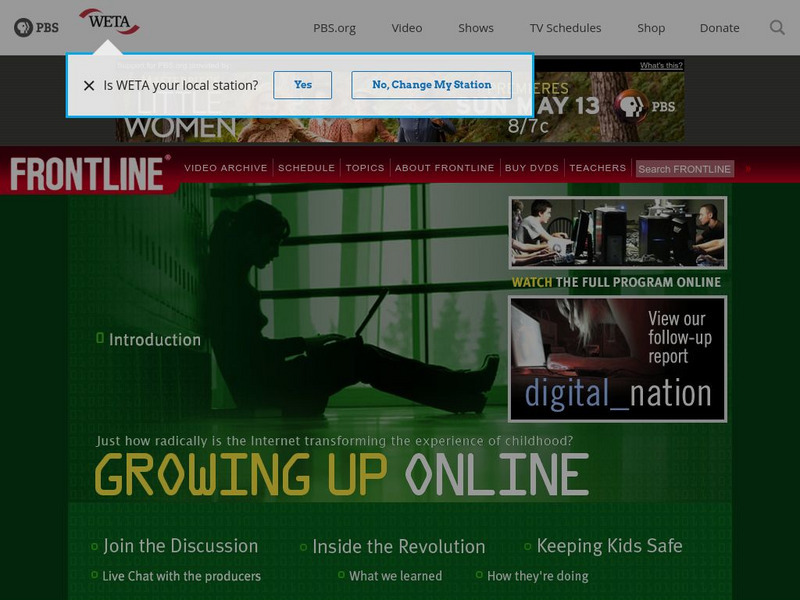Screen dimensions: 800x600
Task: Click the FRONTLINE logo
Action: pyautogui.click(x=90, y=174)
